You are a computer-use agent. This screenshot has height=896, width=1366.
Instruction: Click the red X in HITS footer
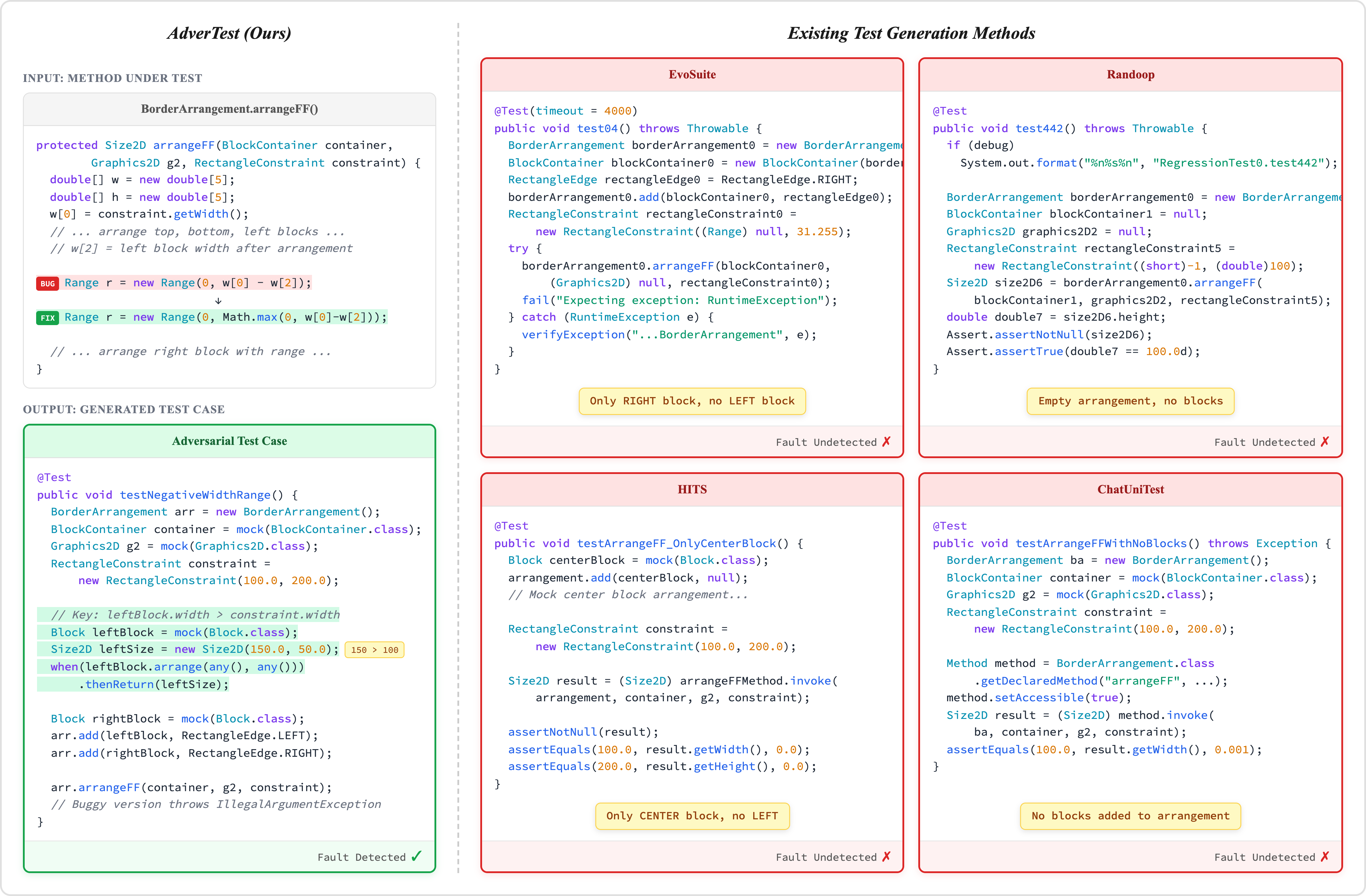[887, 856]
